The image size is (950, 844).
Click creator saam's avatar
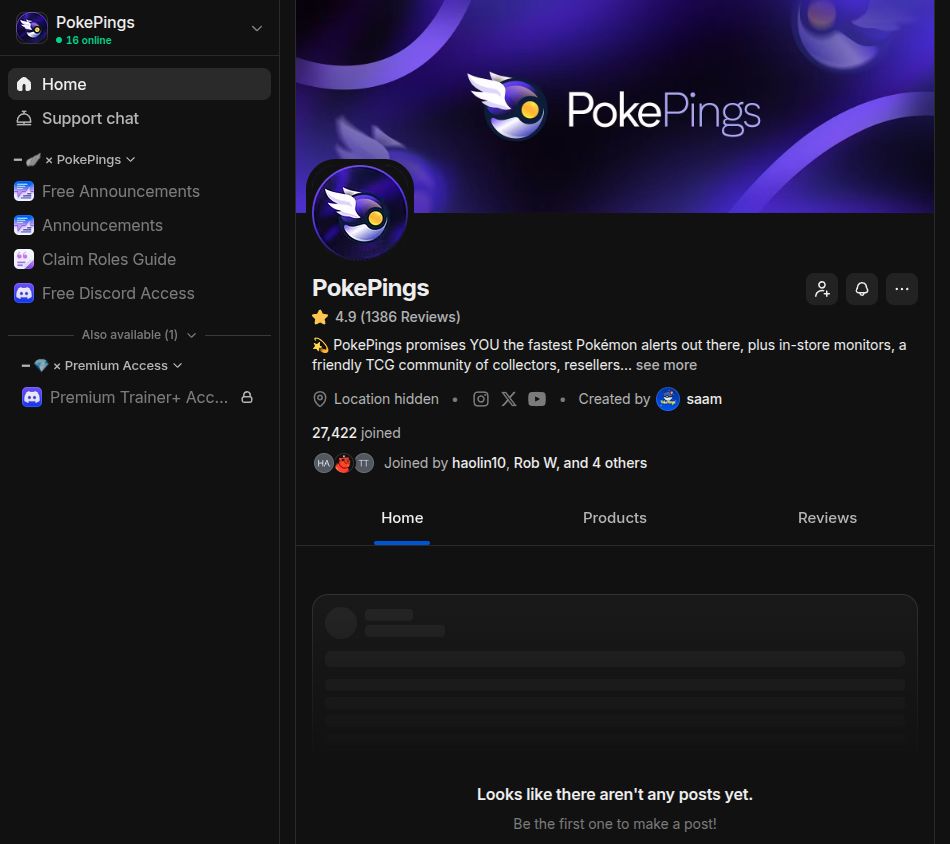click(668, 399)
